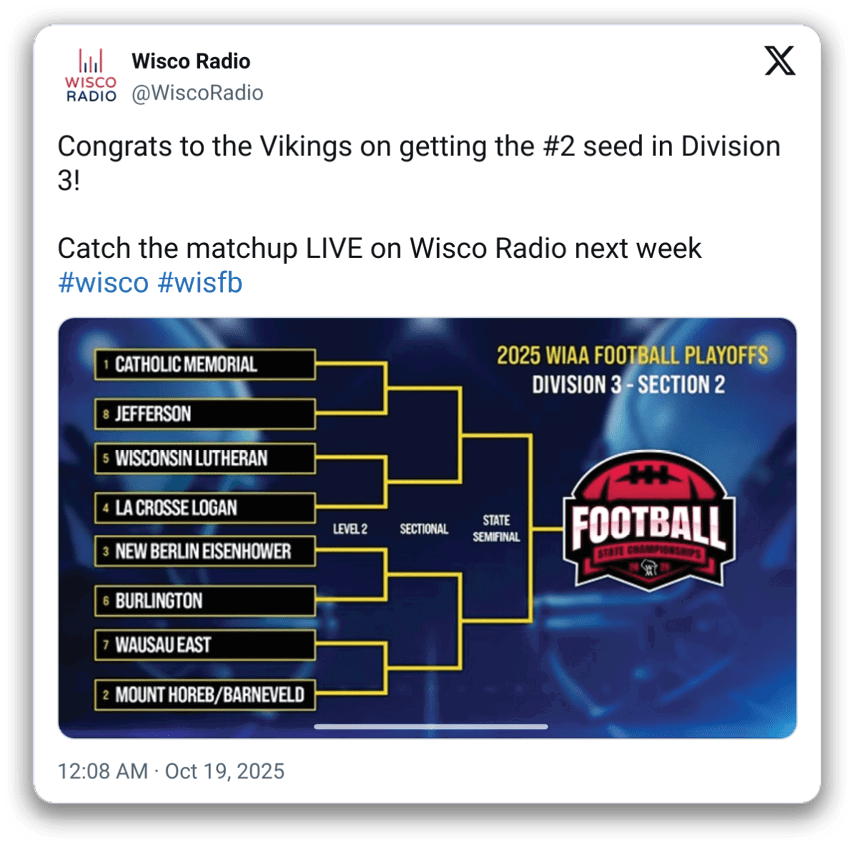Screen dimensions: 854x846
Task: Click the La Crosse Logan team box
Action: [205, 507]
